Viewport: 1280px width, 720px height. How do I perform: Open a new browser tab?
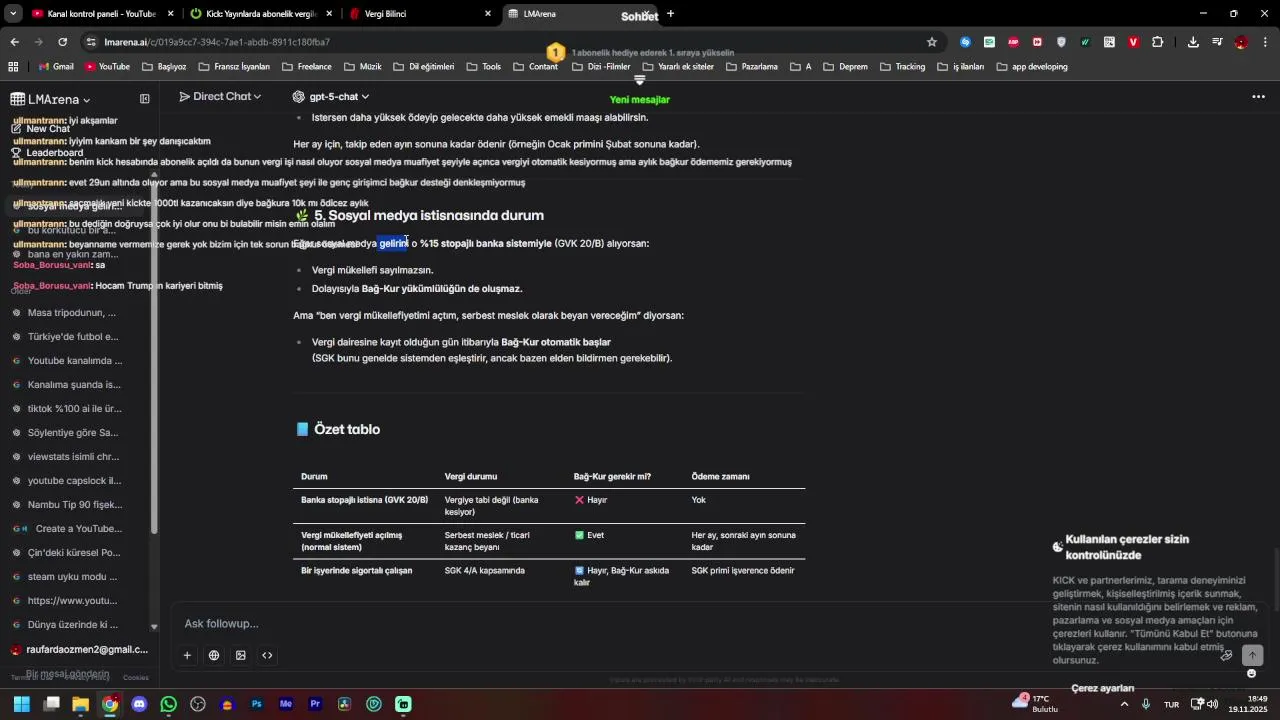click(670, 14)
